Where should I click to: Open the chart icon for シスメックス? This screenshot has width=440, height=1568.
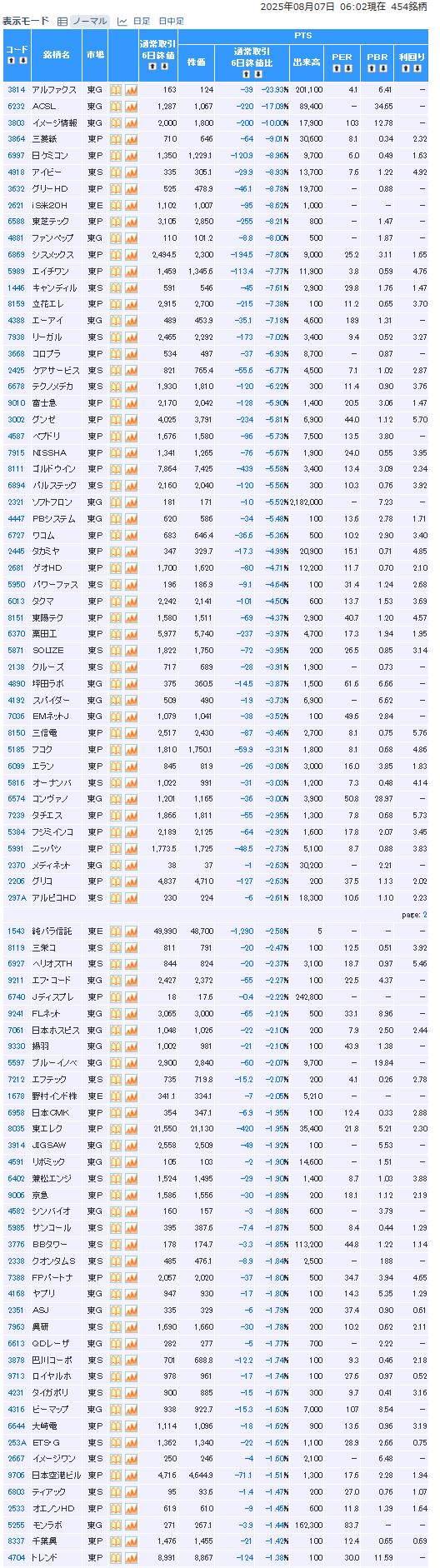pyautogui.click(x=131, y=255)
